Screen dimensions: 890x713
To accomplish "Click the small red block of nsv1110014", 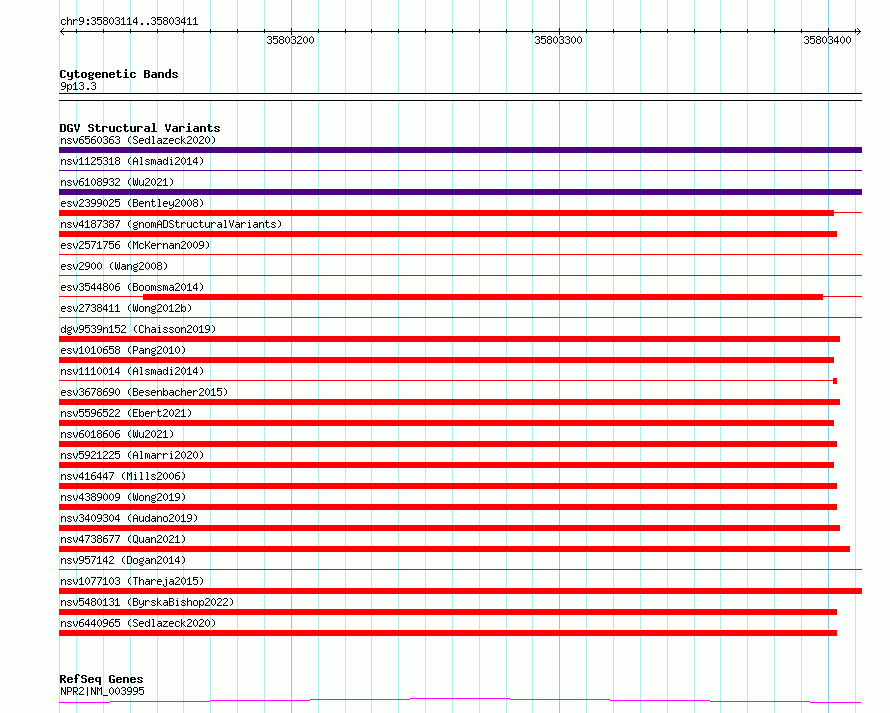I will [835, 381].
